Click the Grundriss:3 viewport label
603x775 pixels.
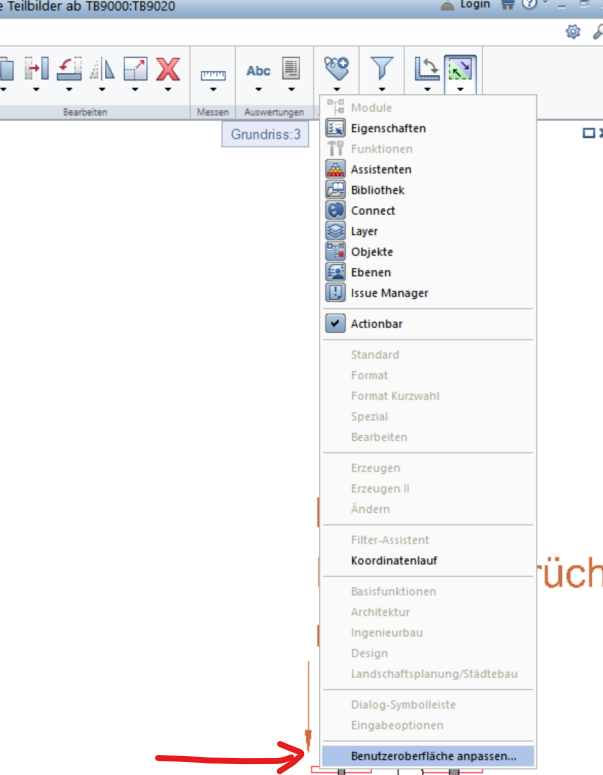click(x=266, y=133)
